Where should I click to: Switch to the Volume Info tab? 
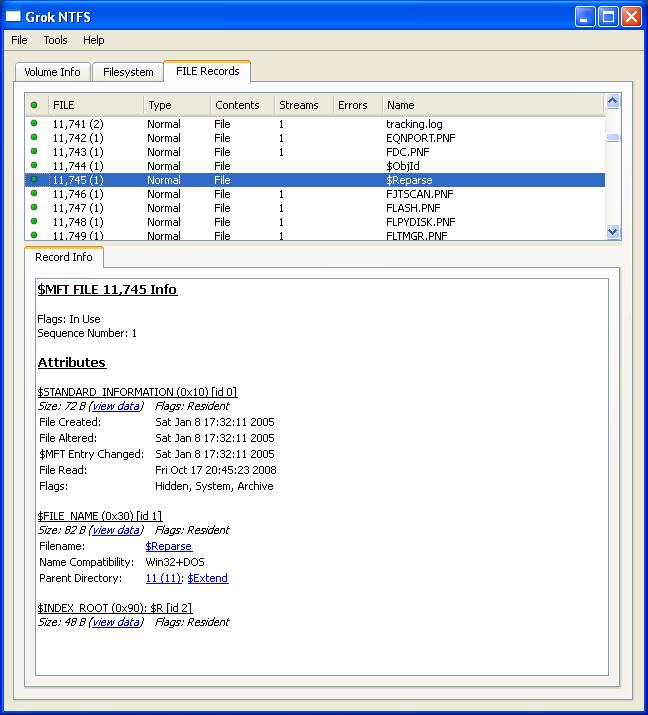pyautogui.click(x=52, y=72)
